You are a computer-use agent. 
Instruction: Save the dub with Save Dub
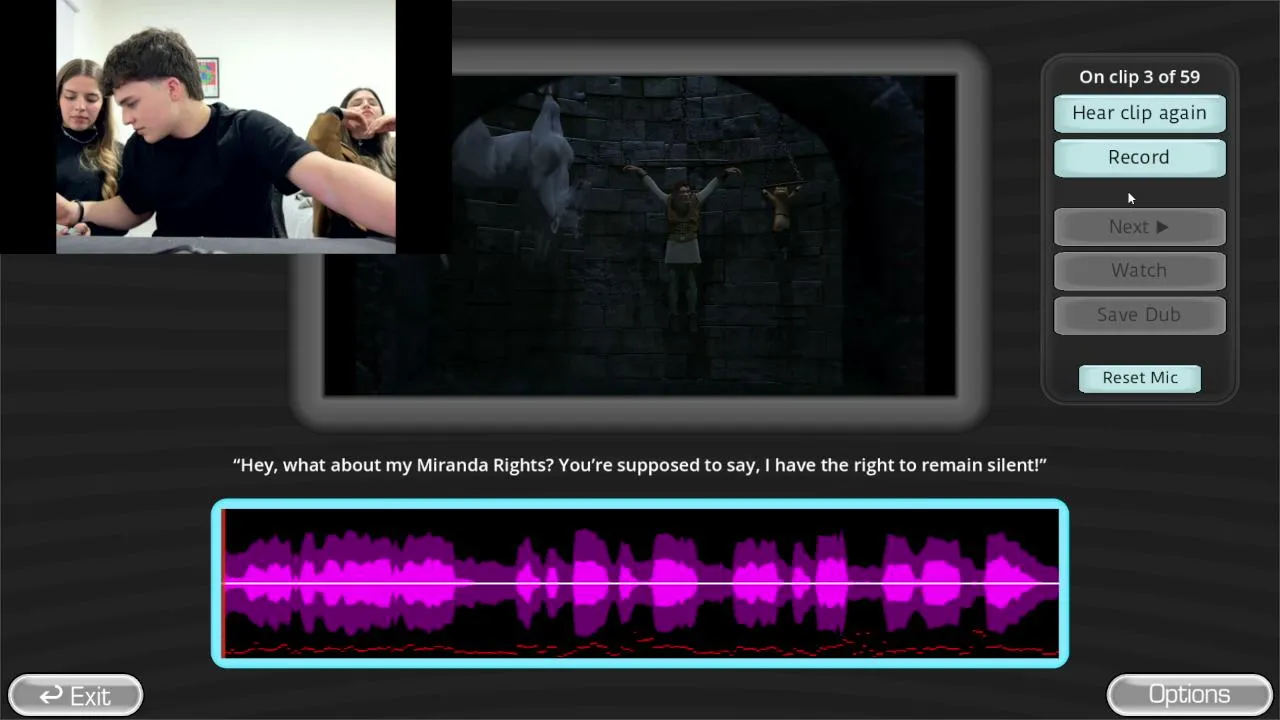1139,314
